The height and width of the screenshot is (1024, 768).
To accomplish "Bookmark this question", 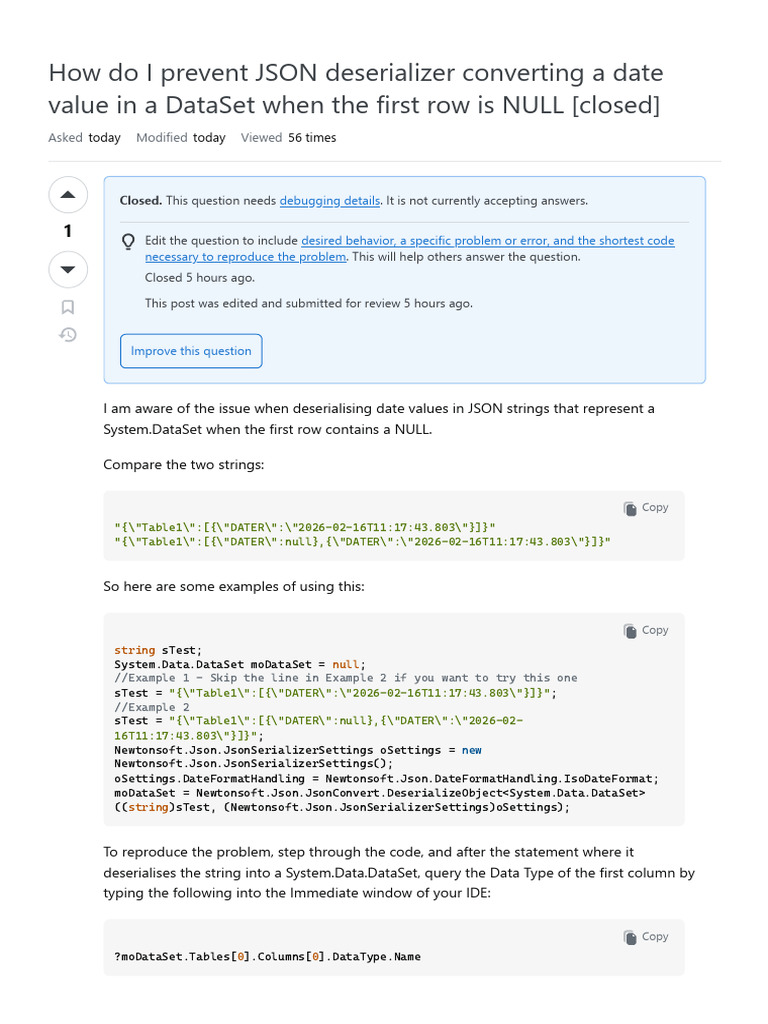I will [x=67, y=307].
